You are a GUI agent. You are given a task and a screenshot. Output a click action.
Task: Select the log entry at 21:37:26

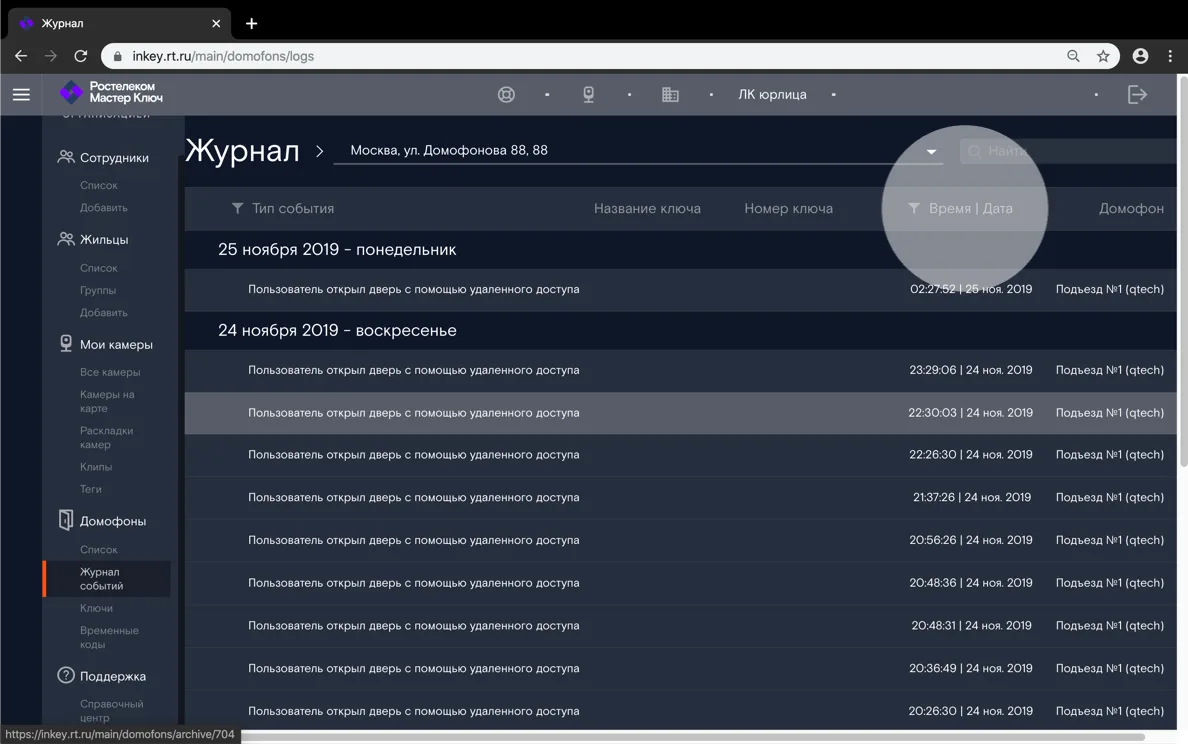click(x=680, y=498)
